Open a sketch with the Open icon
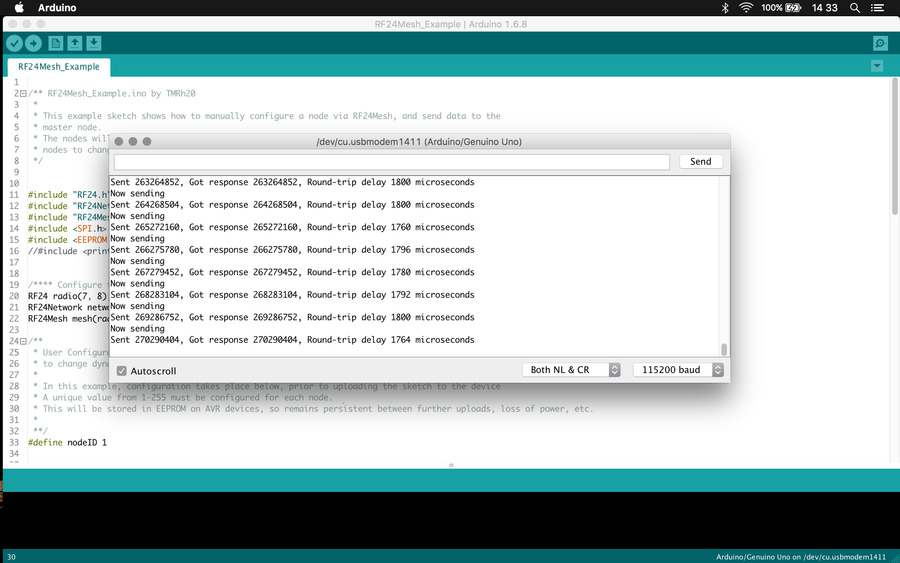 [75, 43]
